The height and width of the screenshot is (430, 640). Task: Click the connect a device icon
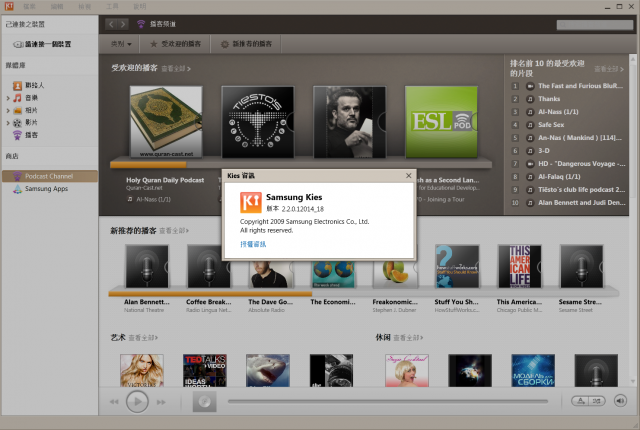coord(18,44)
